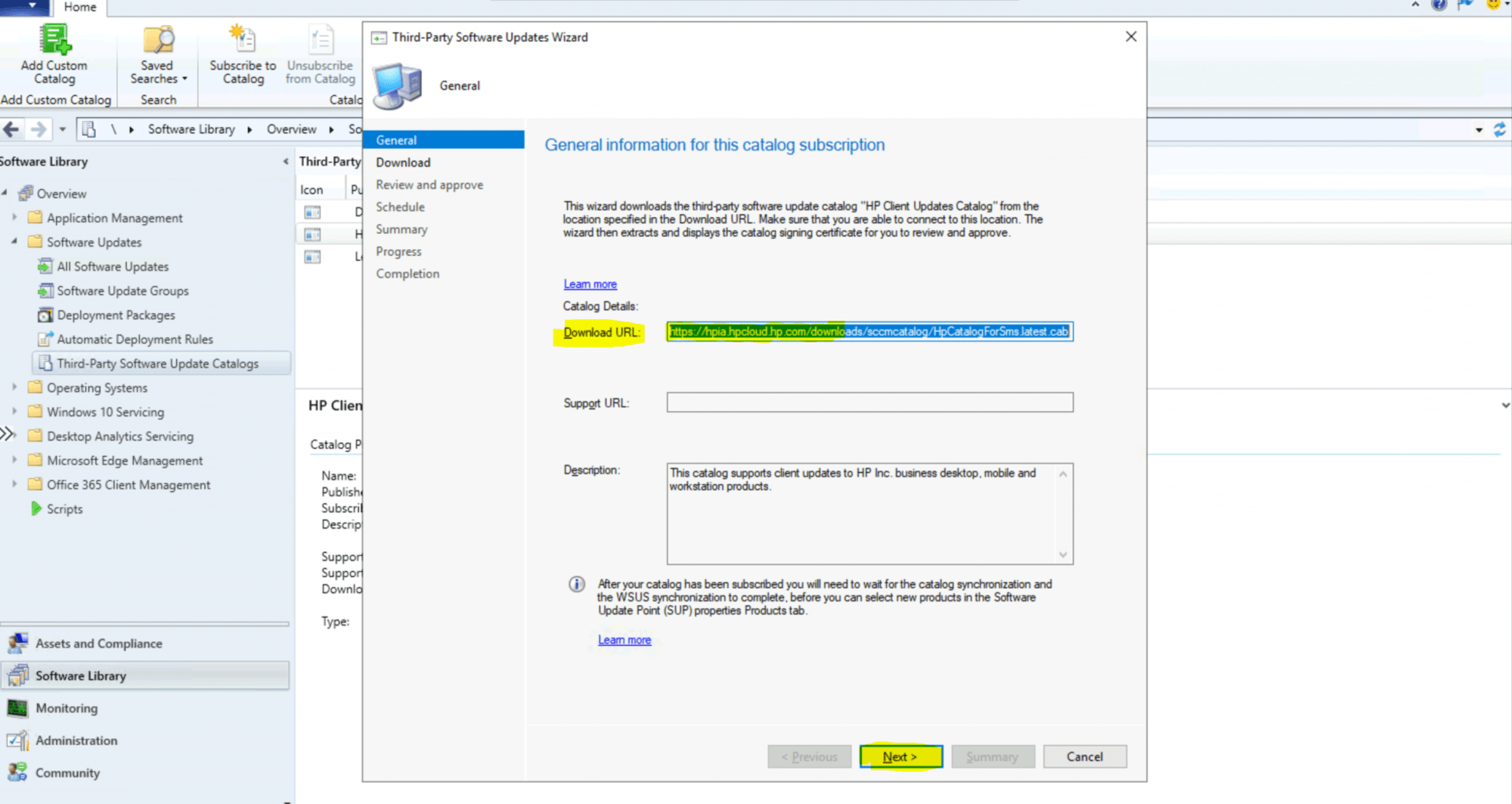Viewport: 1512px width, 804px height.
Task: Select Windows 10 Servicing folder
Action: [x=105, y=411]
